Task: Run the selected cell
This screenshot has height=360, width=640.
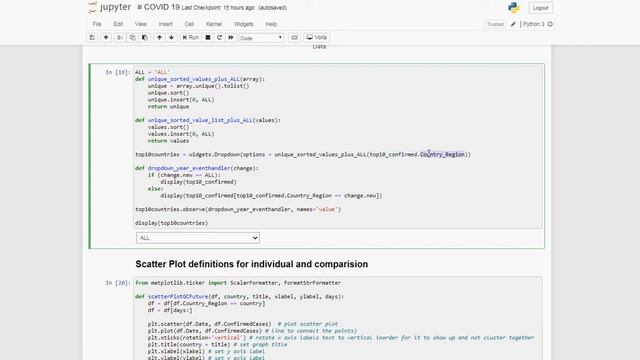Action: pyautogui.click(x=191, y=38)
